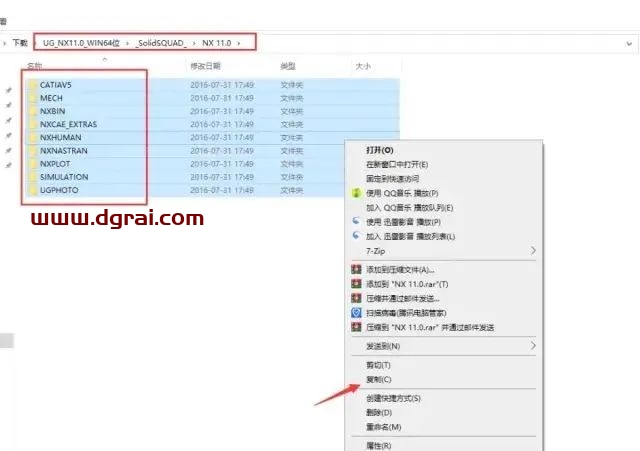Click the WinRAR icon beside 压缩并通过邮件发送...
This screenshot has height=451, width=640.
(356, 298)
